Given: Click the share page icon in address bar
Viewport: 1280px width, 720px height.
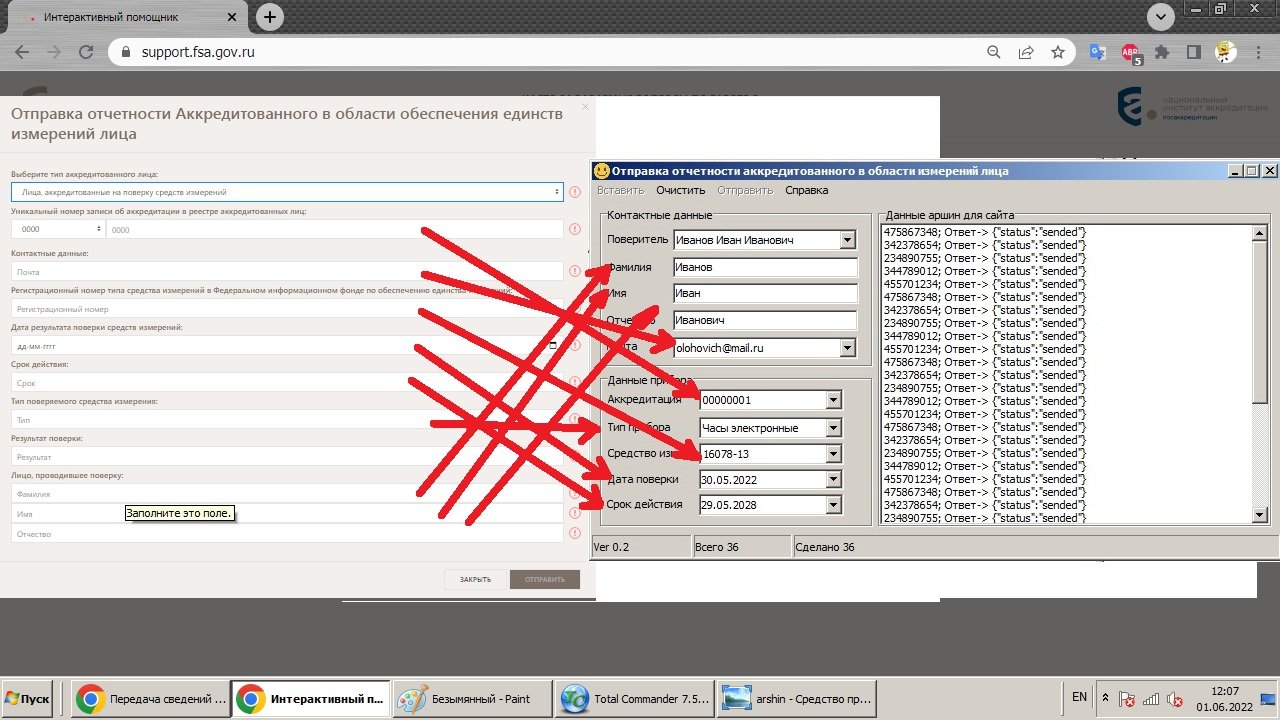Looking at the screenshot, I should (1026, 52).
